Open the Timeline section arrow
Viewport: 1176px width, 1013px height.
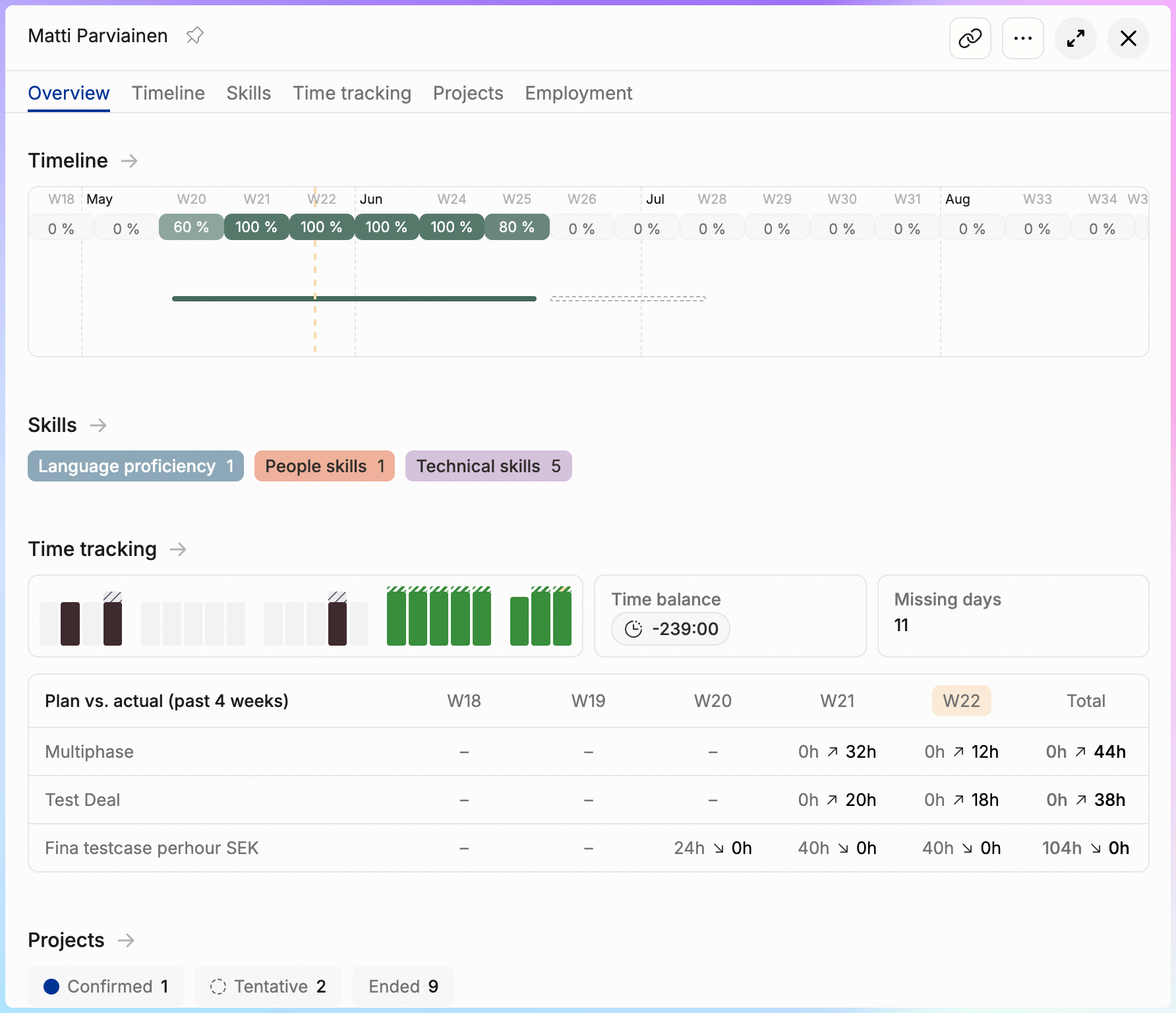129,161
